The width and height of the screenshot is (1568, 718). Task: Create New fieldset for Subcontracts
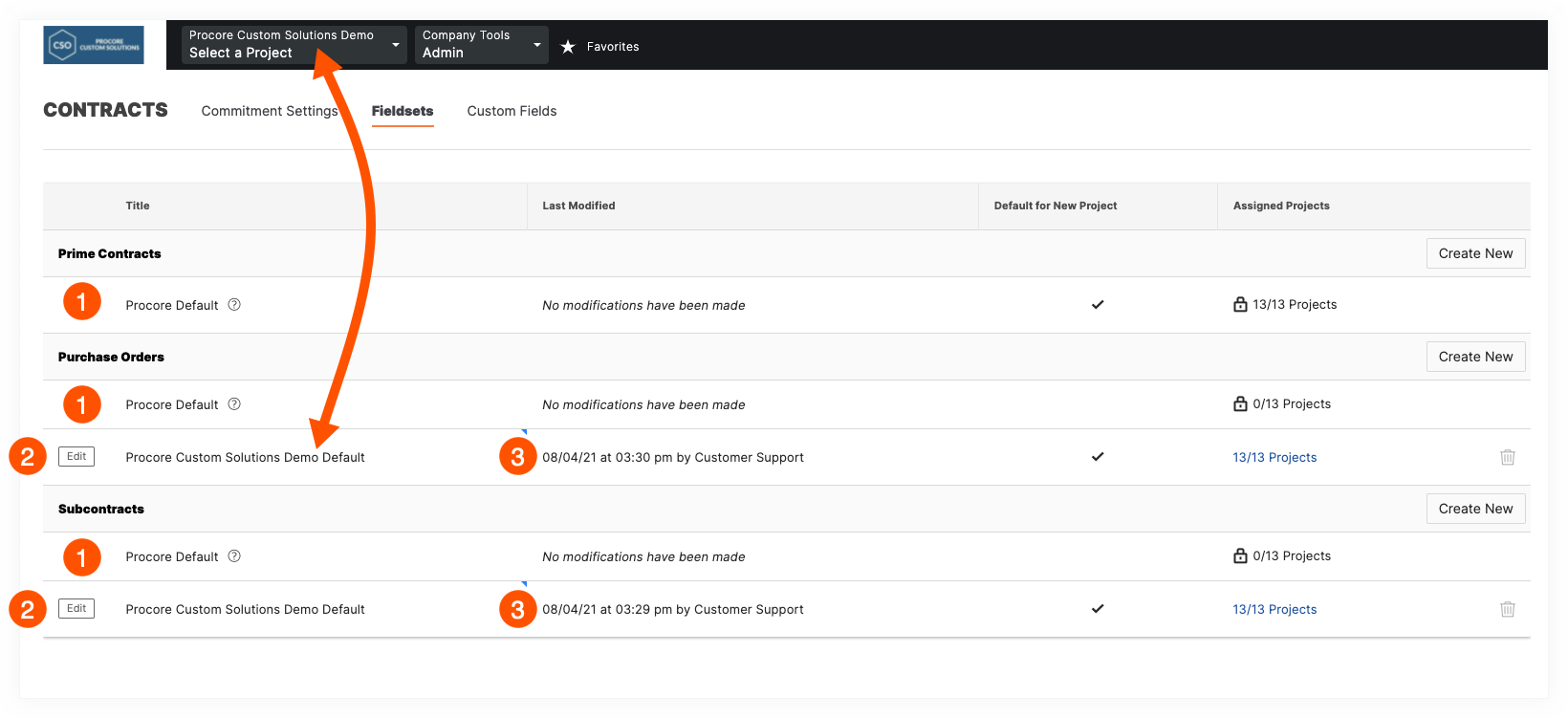coord(1475,509)
